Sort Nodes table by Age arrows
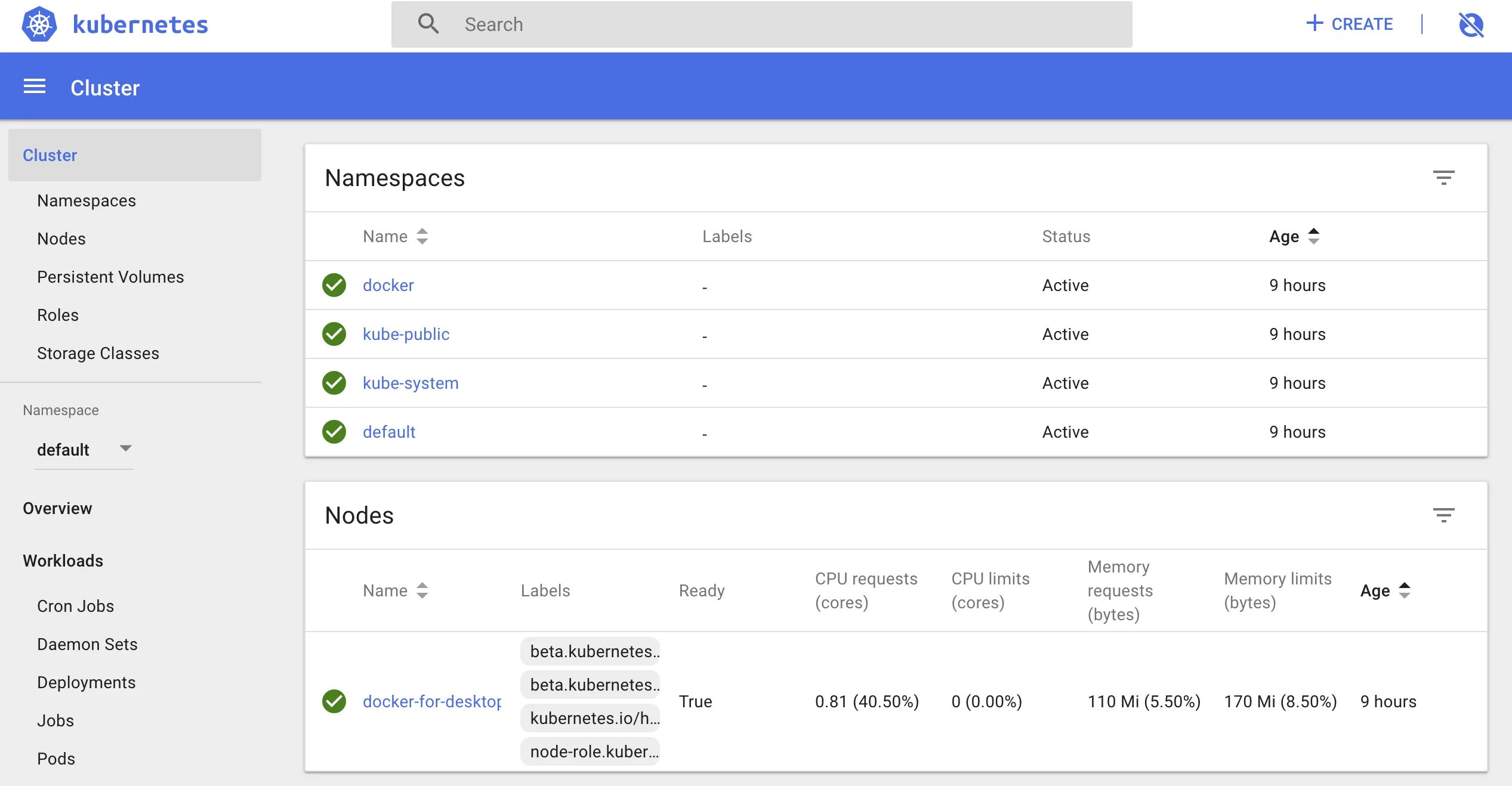This screenshot has height=786, width=1512. point(1405,590)
